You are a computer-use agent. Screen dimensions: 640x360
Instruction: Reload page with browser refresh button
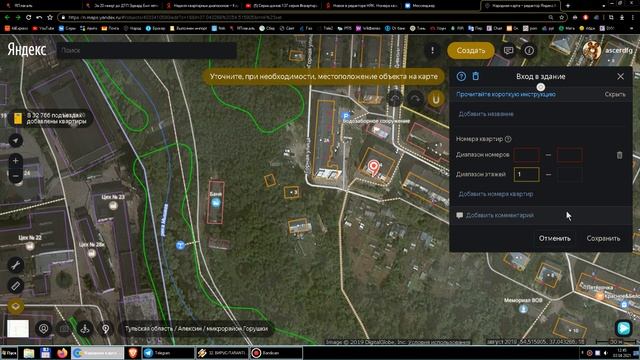point(29,18)
